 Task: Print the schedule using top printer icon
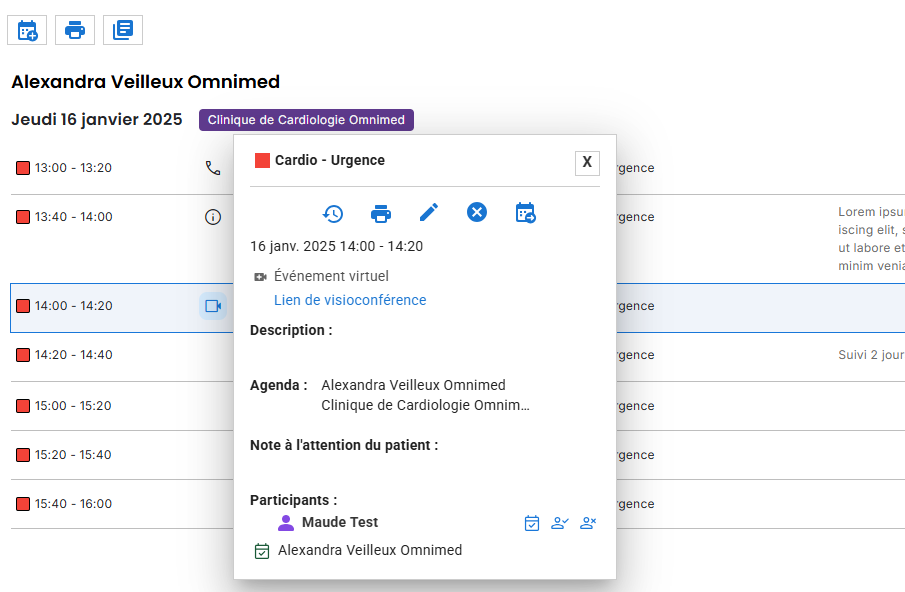point(75,30)
